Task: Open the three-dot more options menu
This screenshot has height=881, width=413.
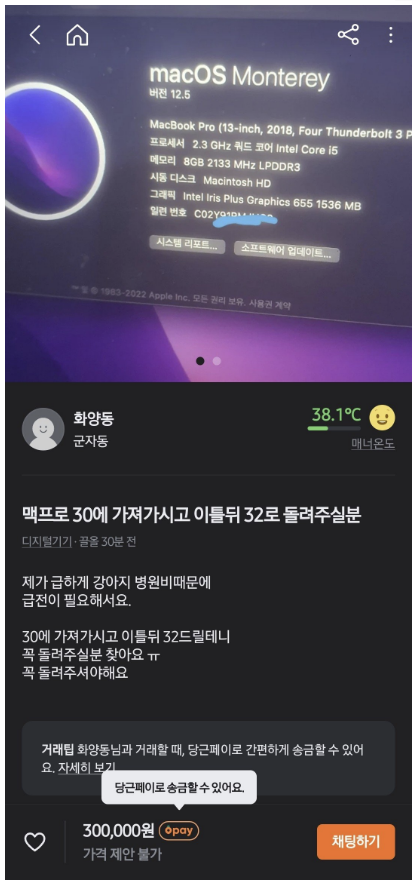Action: pos(391,35)
